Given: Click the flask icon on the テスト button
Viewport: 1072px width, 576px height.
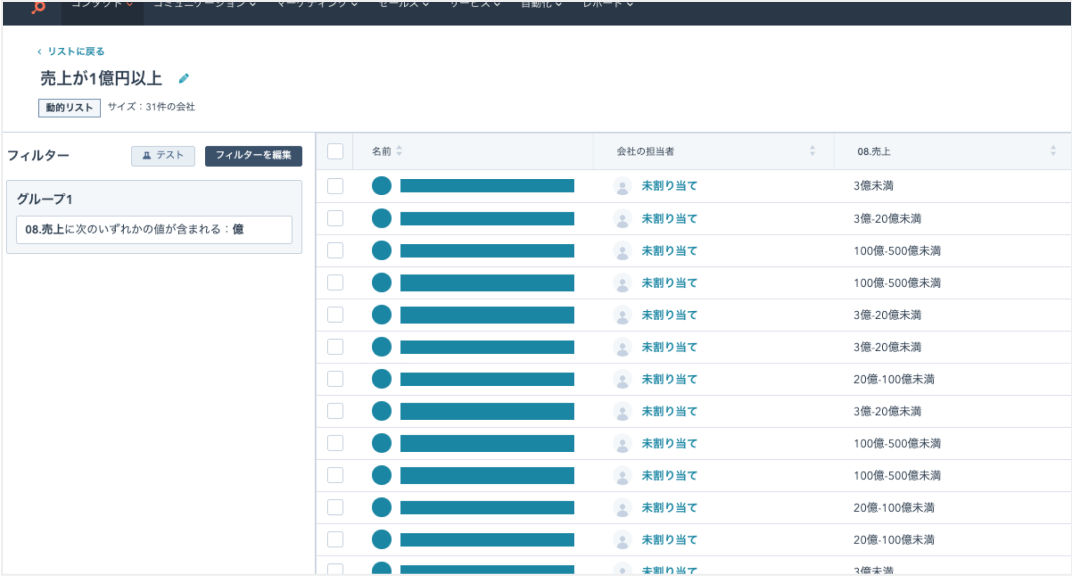Looking at the screenshot, I should [x=146, y=156].
